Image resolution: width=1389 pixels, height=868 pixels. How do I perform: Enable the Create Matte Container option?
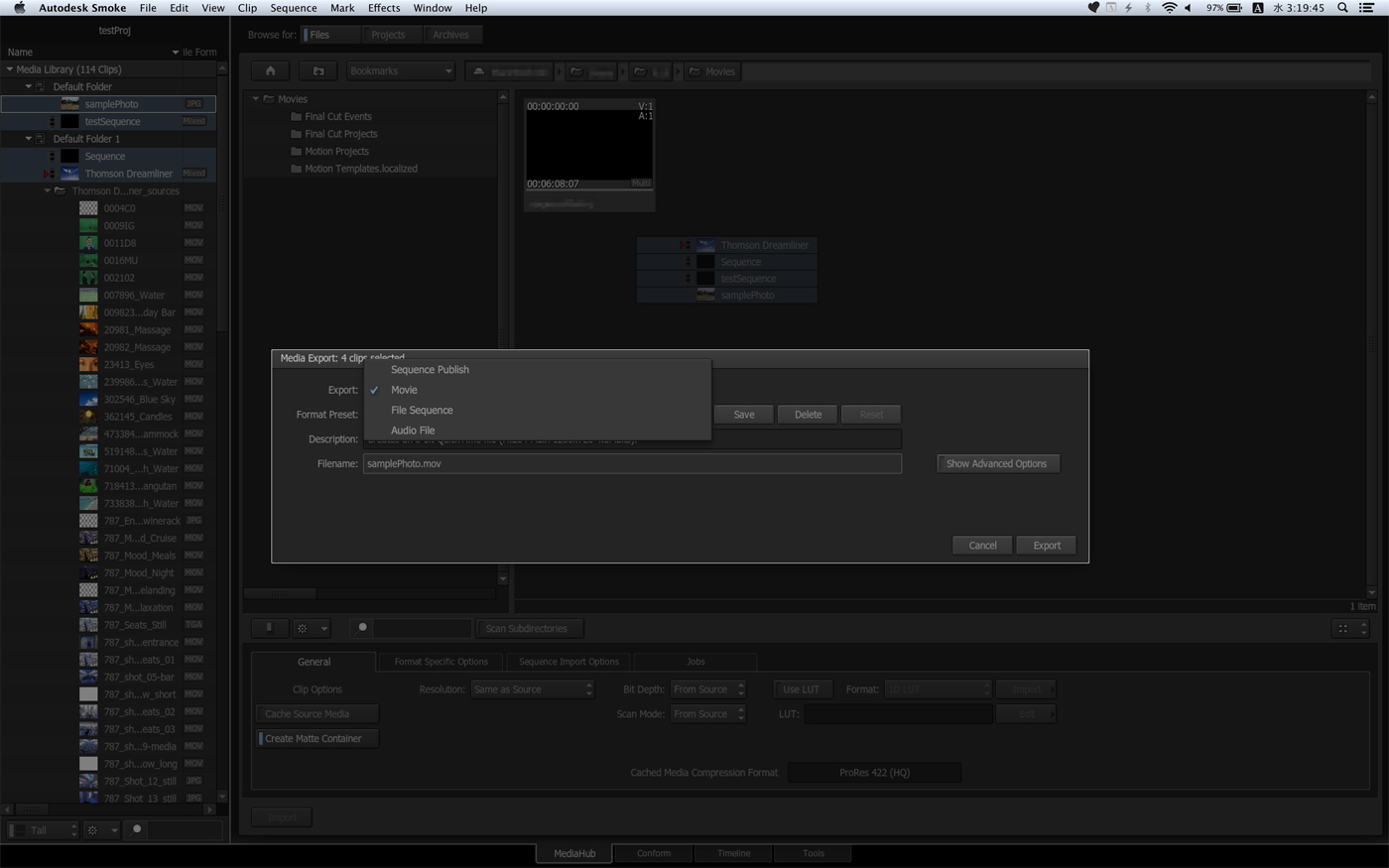[x=316, y=738]
